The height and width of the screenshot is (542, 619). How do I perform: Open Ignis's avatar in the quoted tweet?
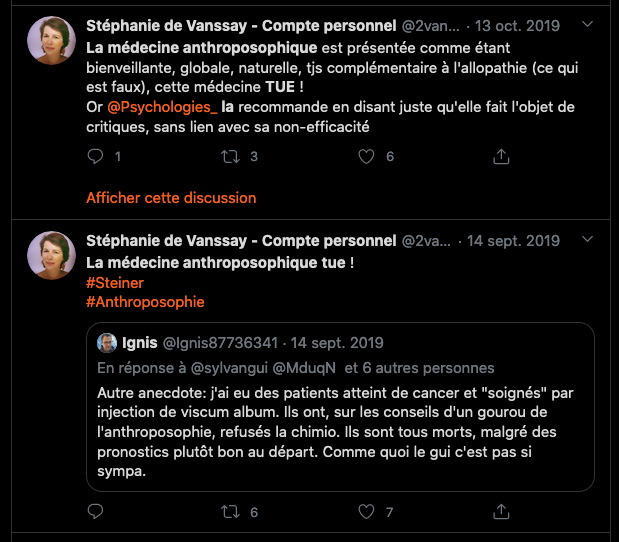point(106,343)
